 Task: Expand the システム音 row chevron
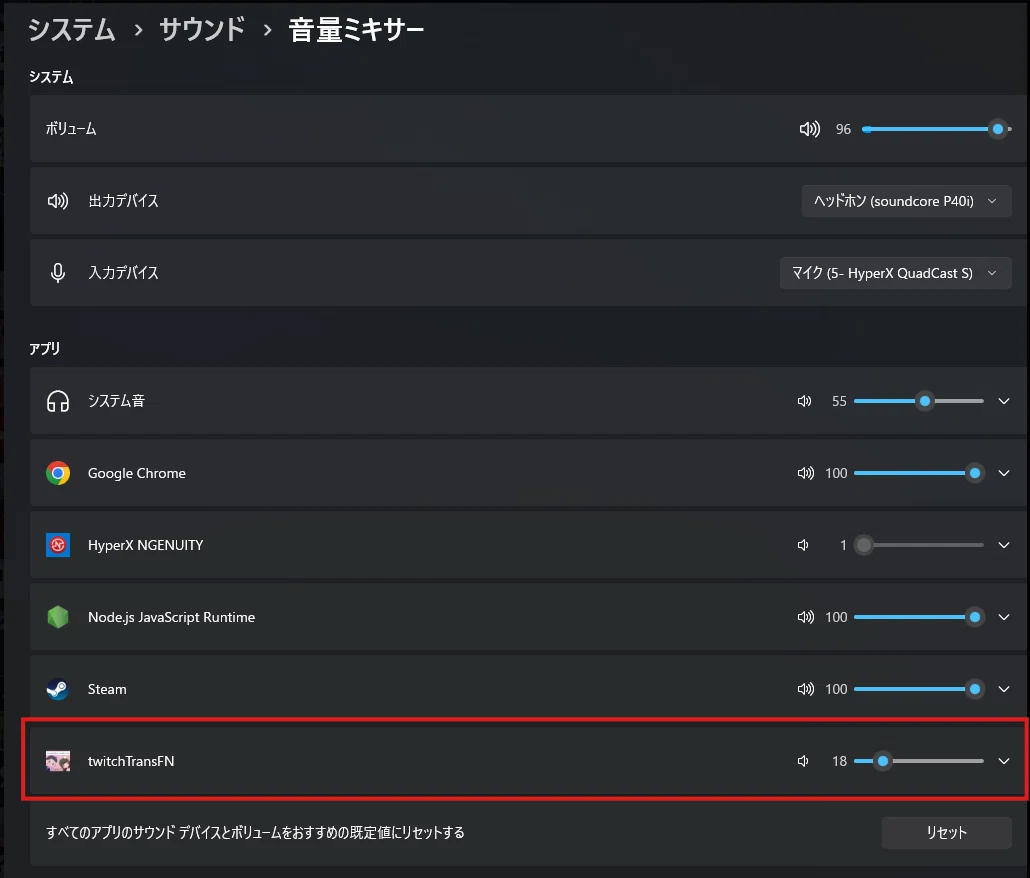pos(1004,401)
